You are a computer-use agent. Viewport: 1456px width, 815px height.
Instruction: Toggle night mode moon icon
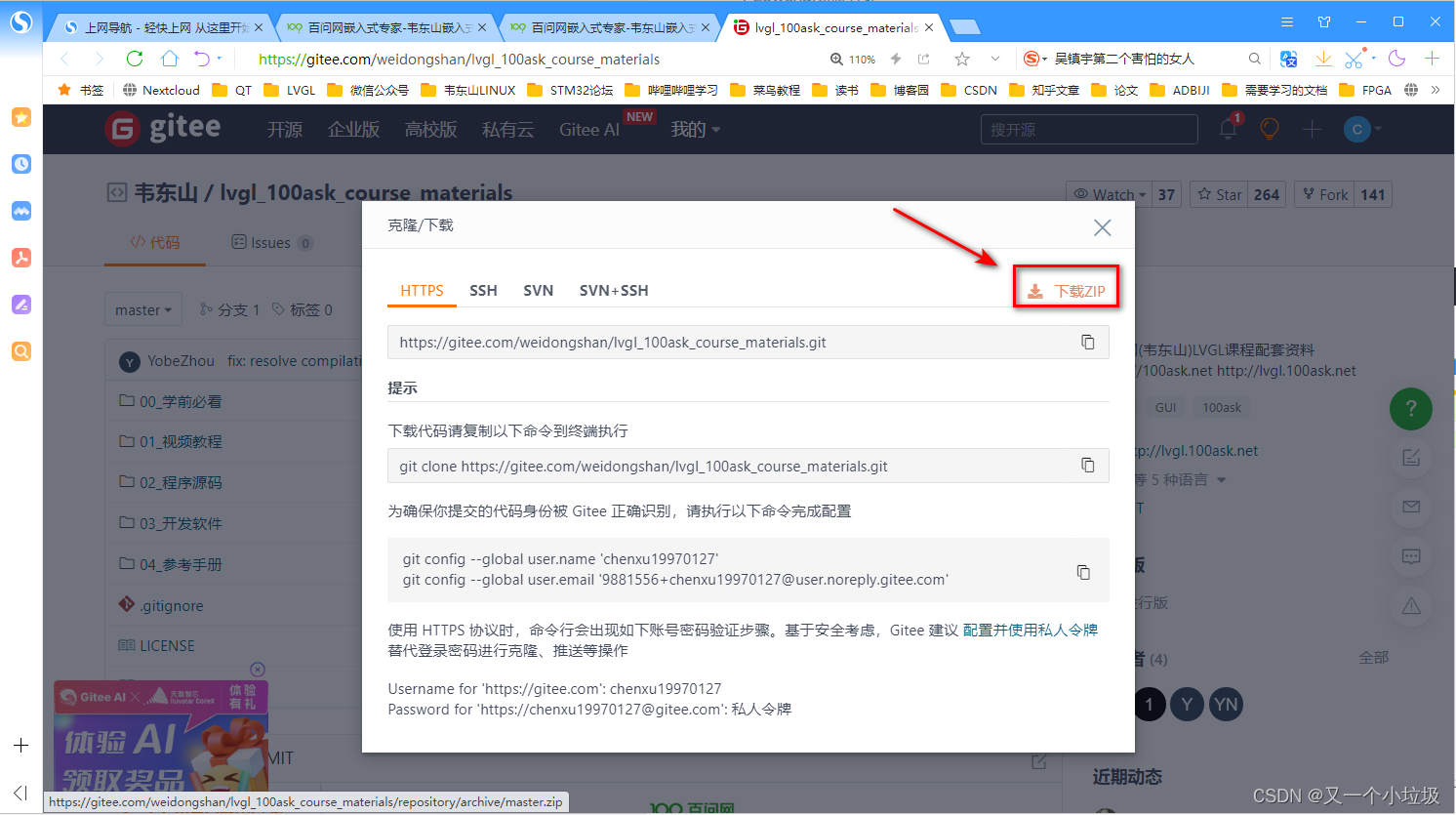(x=1396, y=59)
